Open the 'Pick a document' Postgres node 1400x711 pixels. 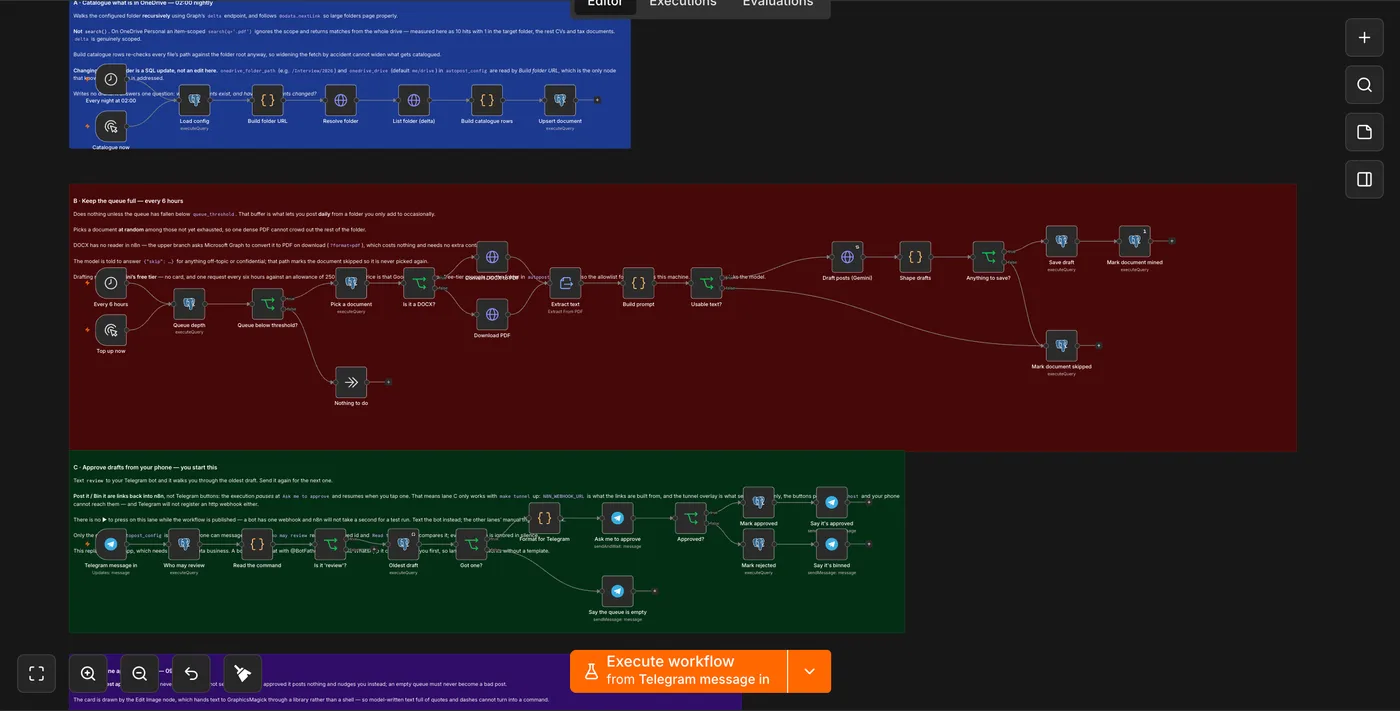[351, 283]
